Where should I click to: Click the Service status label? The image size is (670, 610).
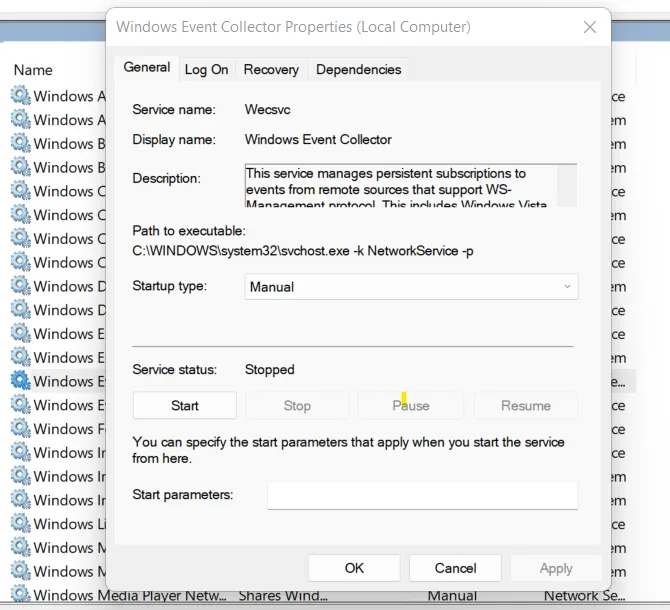point(175,370)
